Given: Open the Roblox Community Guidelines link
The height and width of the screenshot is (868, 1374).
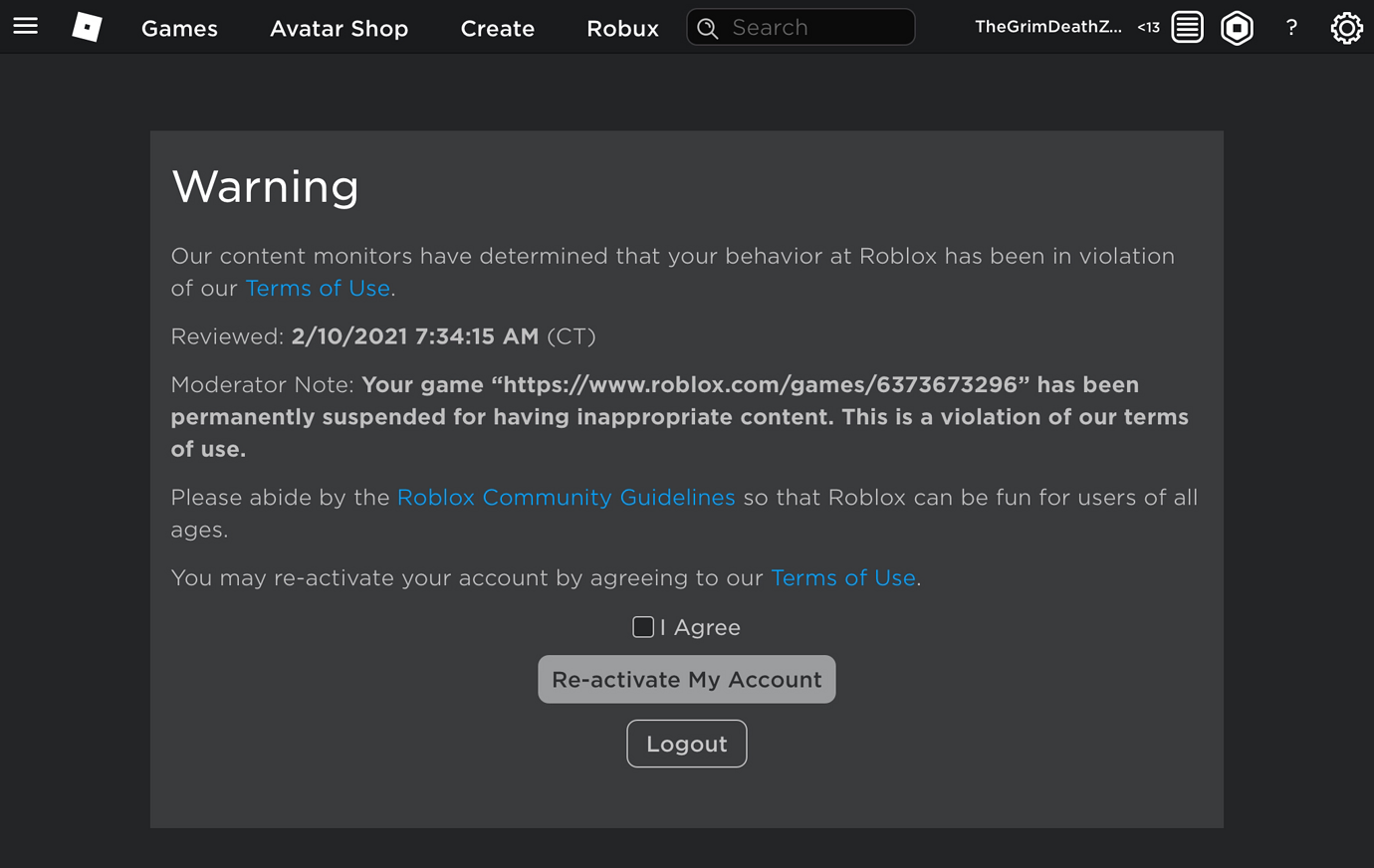Looking at the screenshot, I should (566, 497).
